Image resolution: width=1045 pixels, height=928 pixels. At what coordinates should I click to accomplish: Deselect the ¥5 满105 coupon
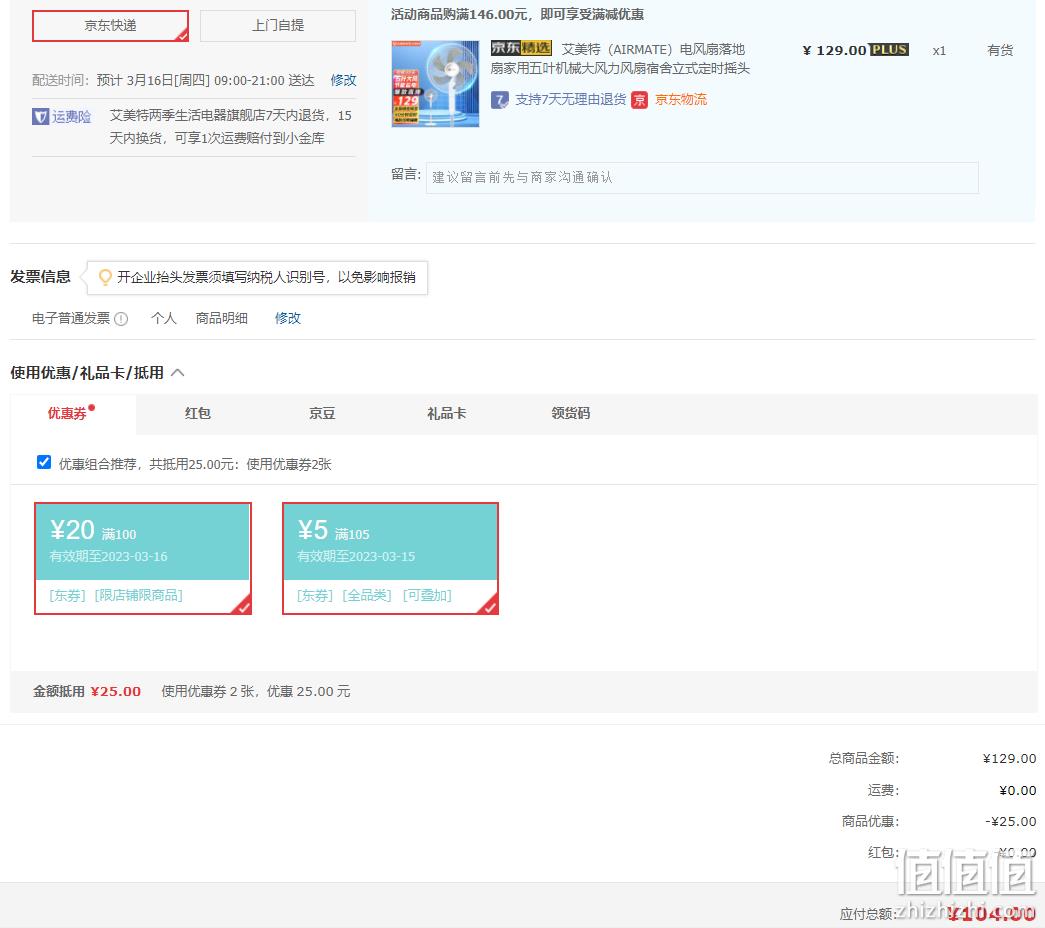point(391,558)
